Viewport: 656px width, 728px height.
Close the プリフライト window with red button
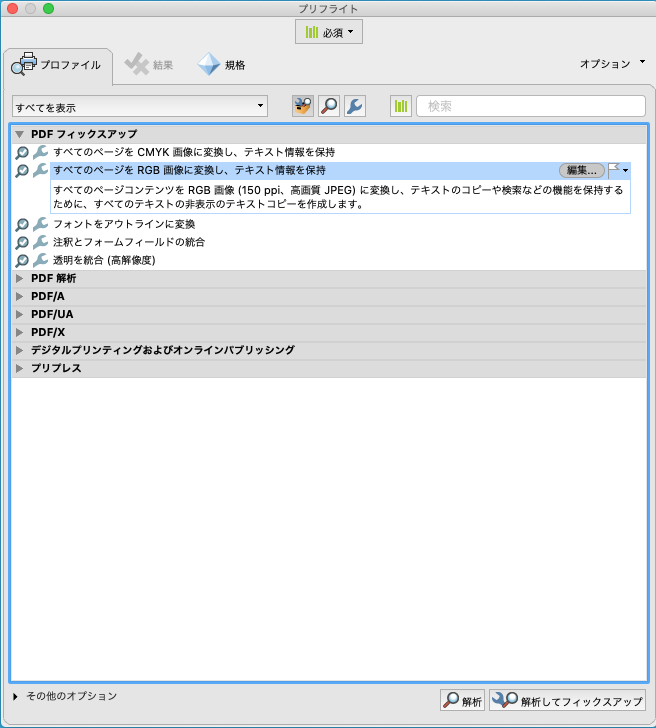pyautogui.click(x=12, y=9)
